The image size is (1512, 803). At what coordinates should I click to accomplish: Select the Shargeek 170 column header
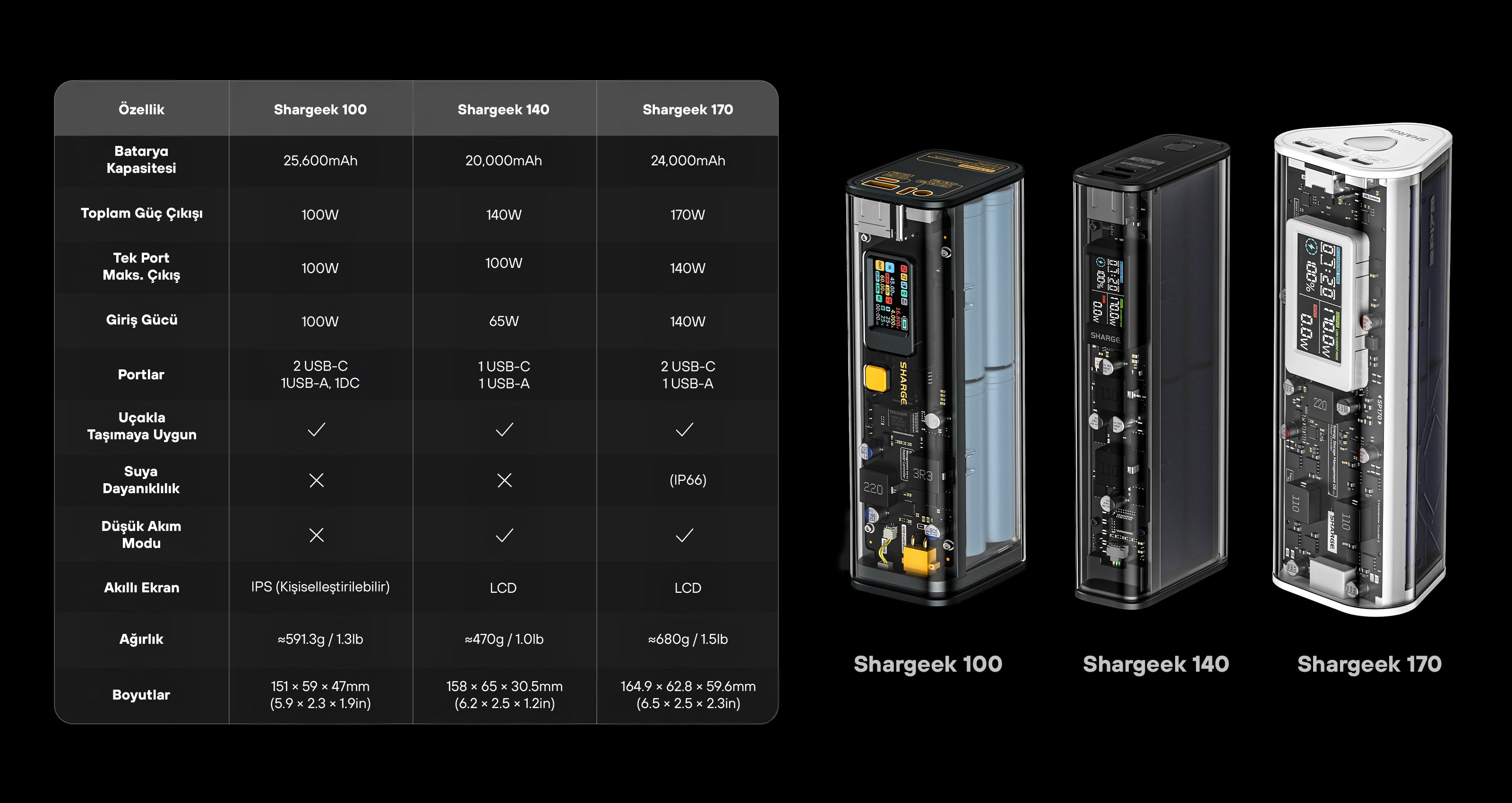click(687, 110)
